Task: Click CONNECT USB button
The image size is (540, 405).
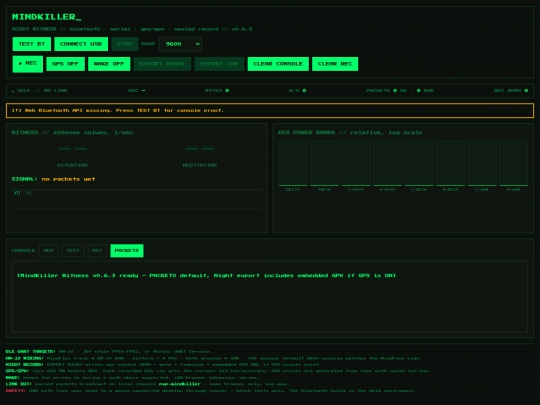Action: point(81,44)
